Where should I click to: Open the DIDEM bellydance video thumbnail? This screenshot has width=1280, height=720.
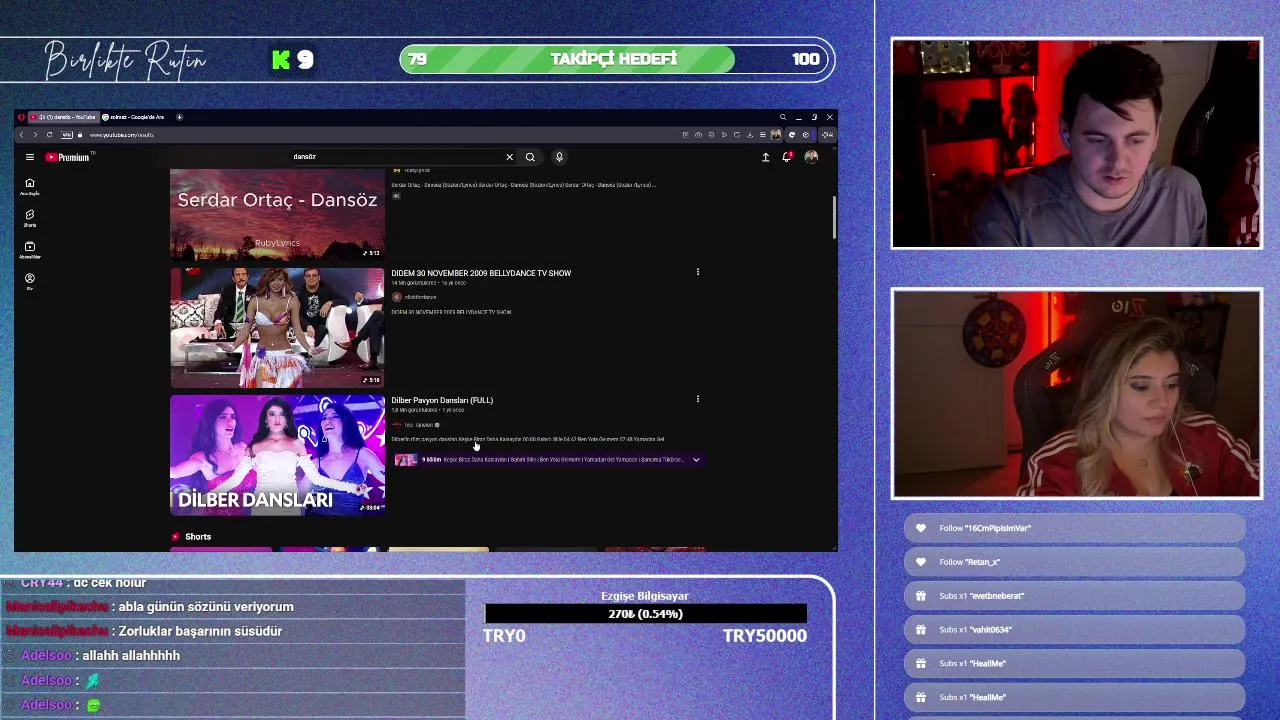[x=277, y=327]
